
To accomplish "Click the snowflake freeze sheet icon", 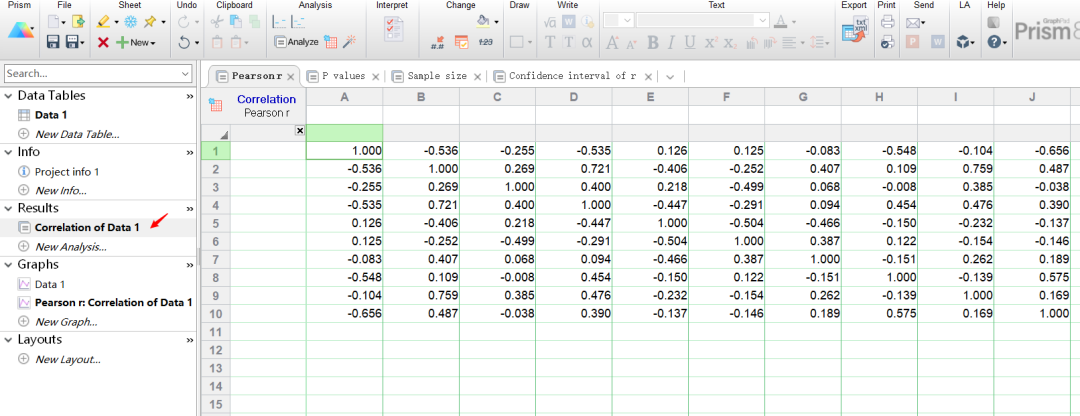I will click(x=130, y=21).
